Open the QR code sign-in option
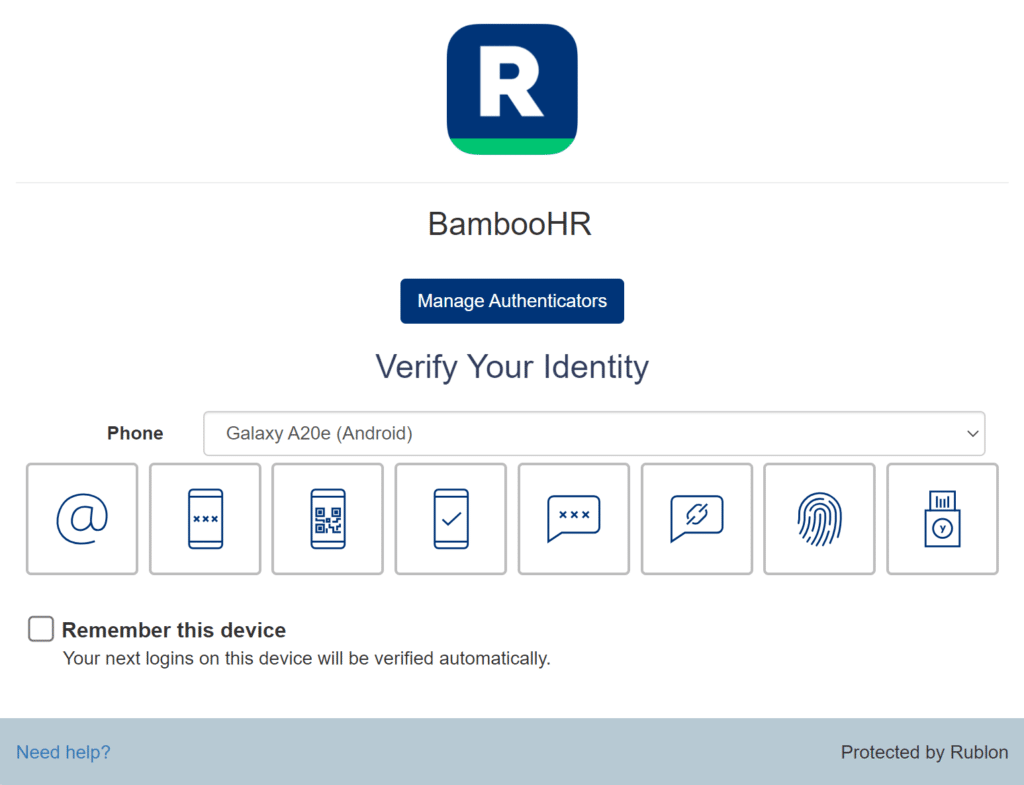Screen dimensions: 1024x785 pyautogui.click(x=328, y=519)
